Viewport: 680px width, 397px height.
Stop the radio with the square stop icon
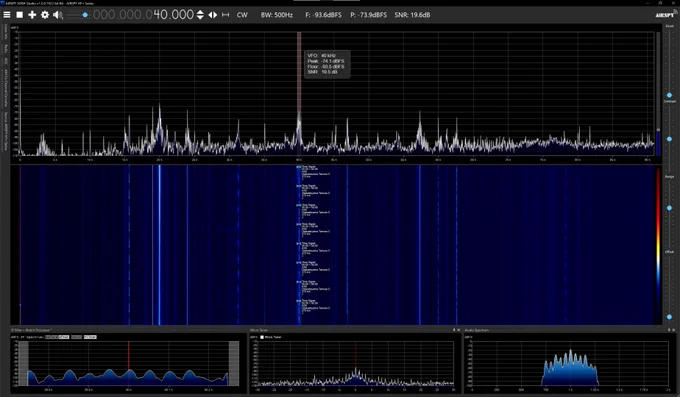pos(20,15)
